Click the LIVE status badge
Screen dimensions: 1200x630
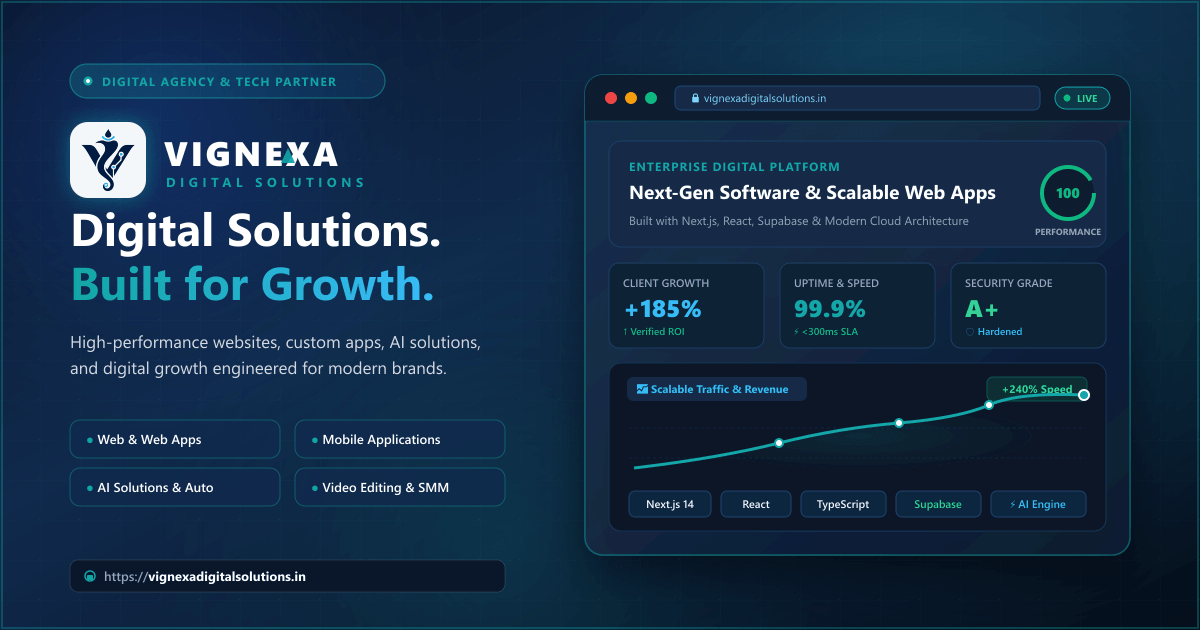pyautogui.click(x=1082, y=98)
